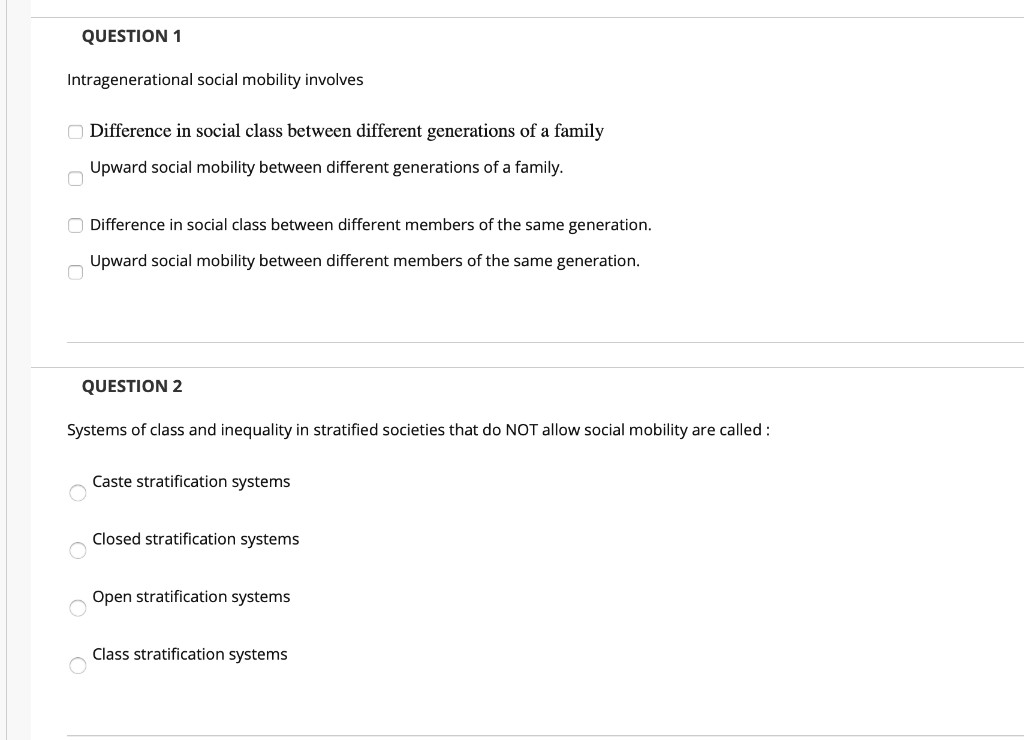Image resolution: width=1024 pixels, height=740 pixels.
Task: Click the 'Class stratification systems' answer label
Action: coord(189,654)
